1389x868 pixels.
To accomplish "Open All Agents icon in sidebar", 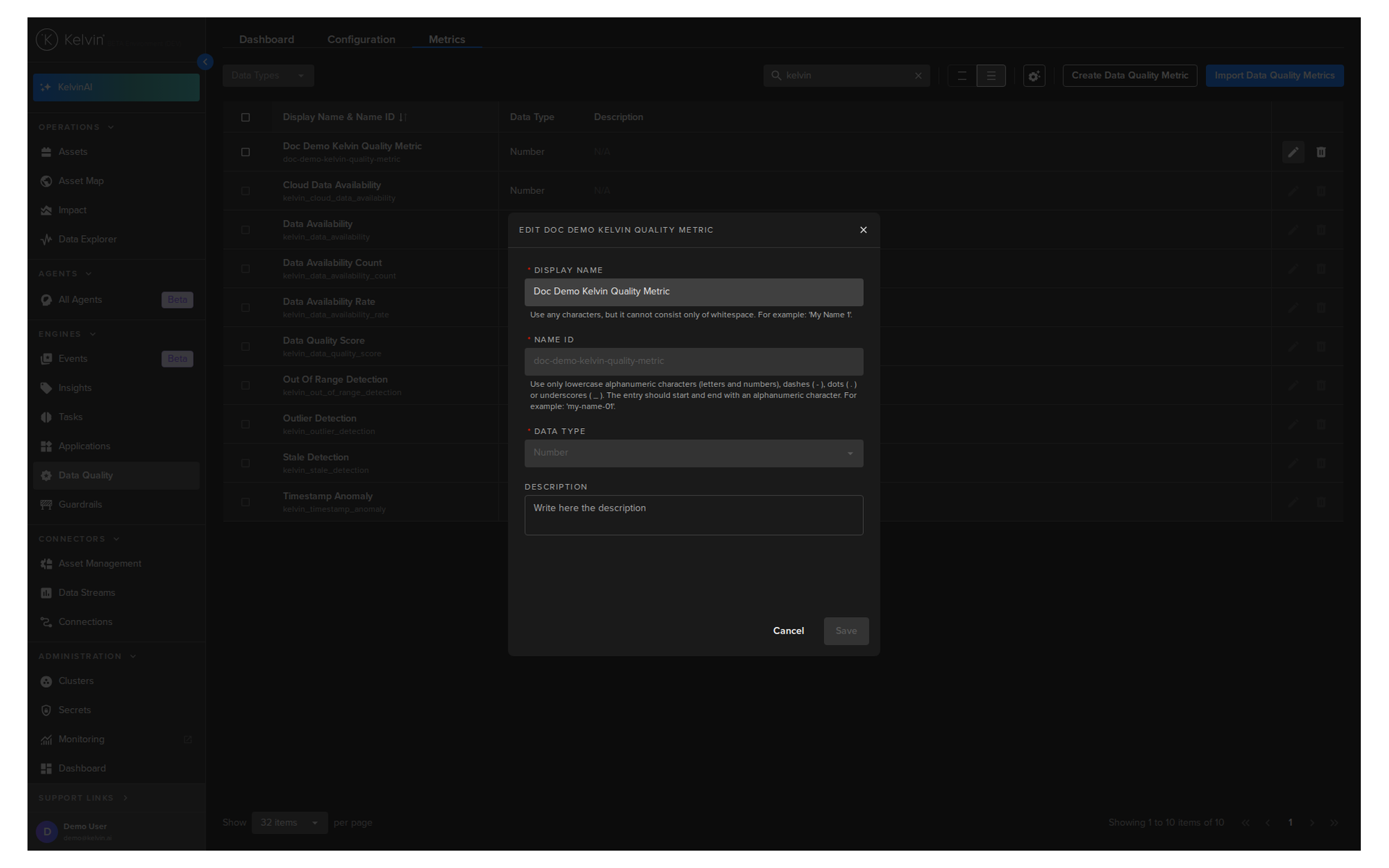I will pos(46,300).
